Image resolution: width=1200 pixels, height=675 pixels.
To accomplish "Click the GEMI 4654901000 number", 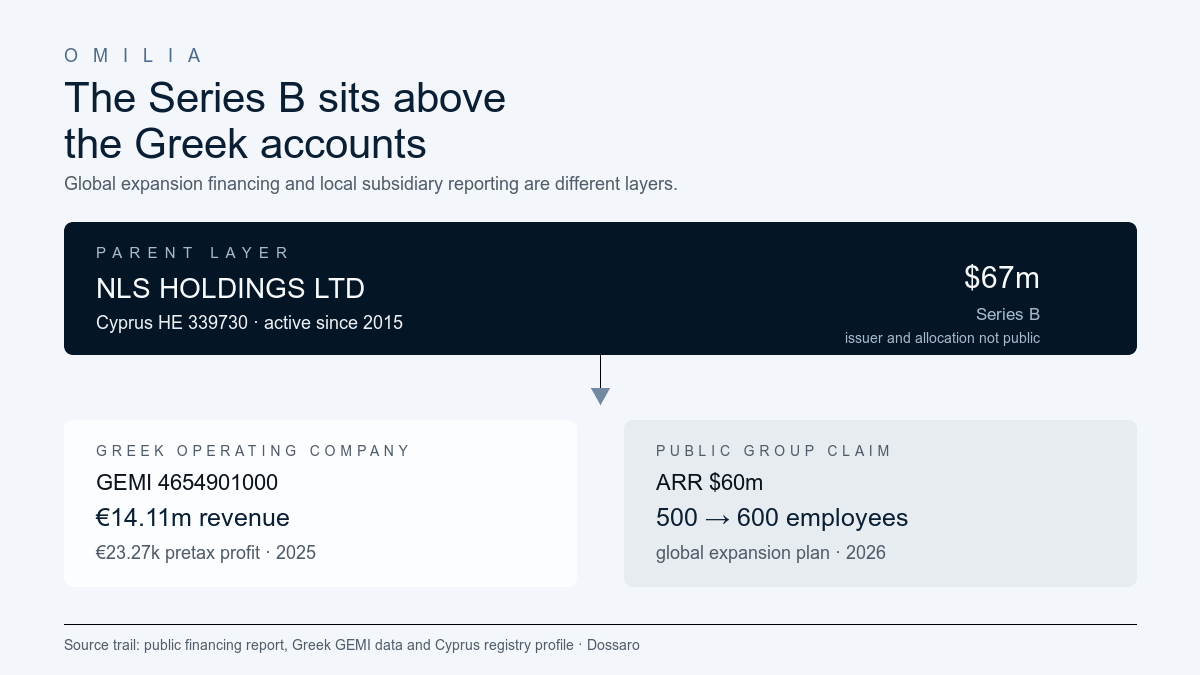I will [187, 482].
